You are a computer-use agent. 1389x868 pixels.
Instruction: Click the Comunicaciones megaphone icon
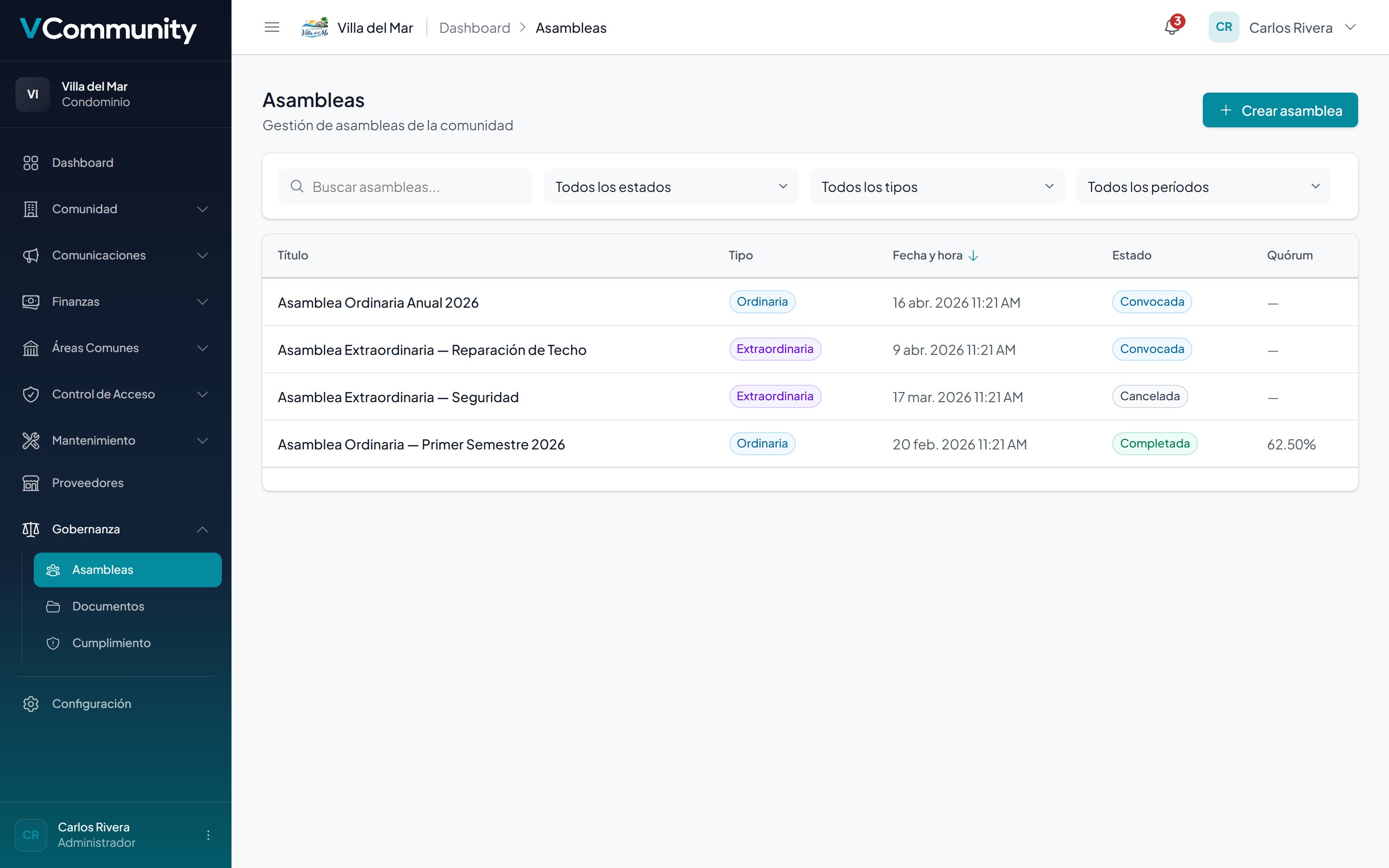pyautogui.click(x=30, y=256)
